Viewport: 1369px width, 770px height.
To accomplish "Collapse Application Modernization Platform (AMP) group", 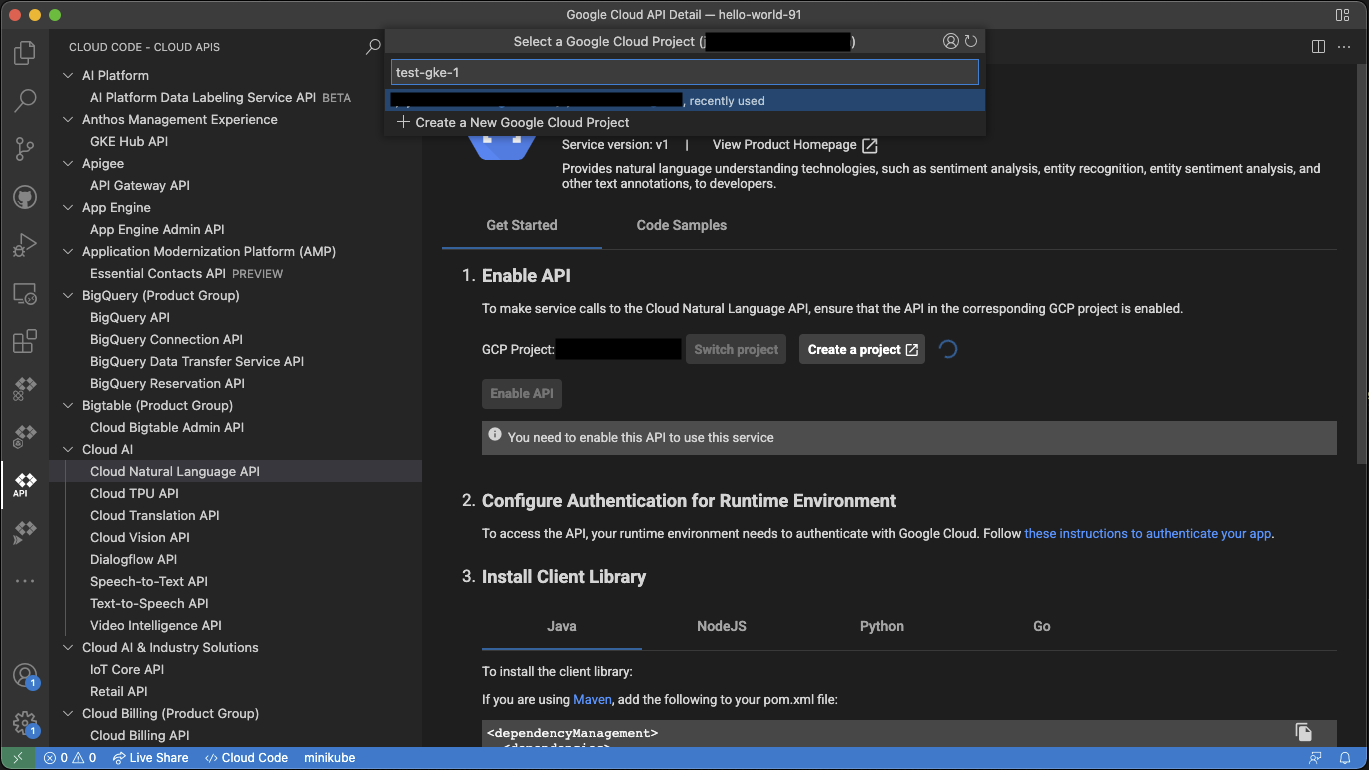I will [68, 251].
